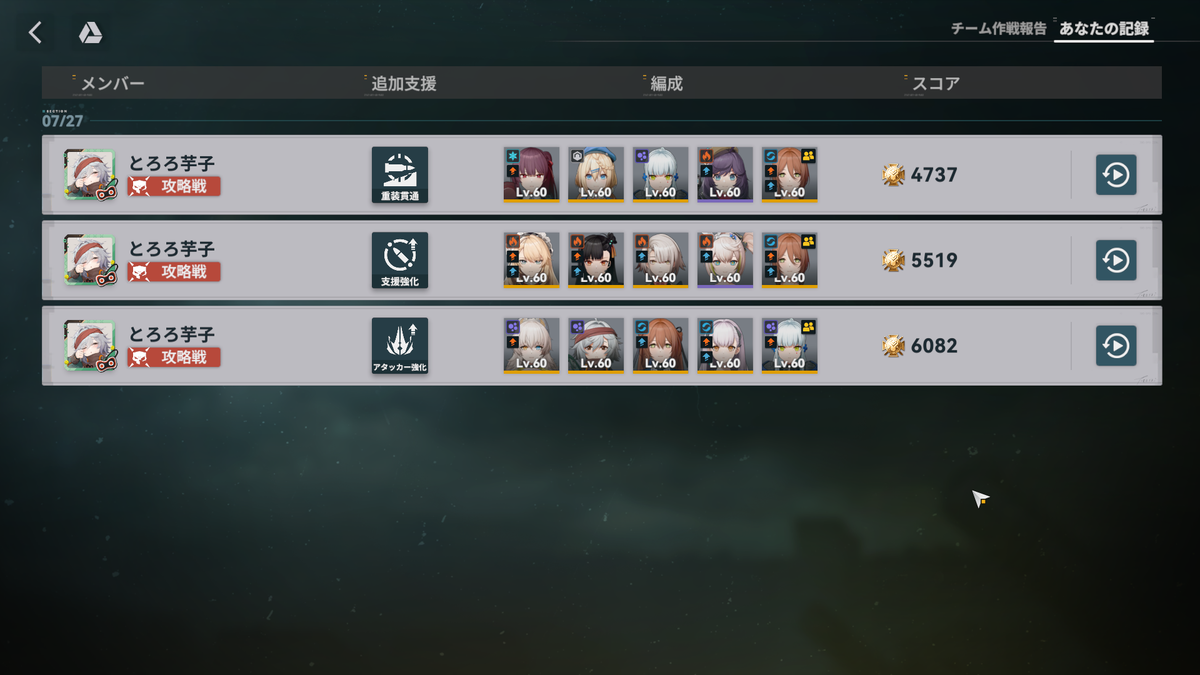Select blonde second doll in 4737 row
Screen dimensions: 1200x675
pos(596,175)
